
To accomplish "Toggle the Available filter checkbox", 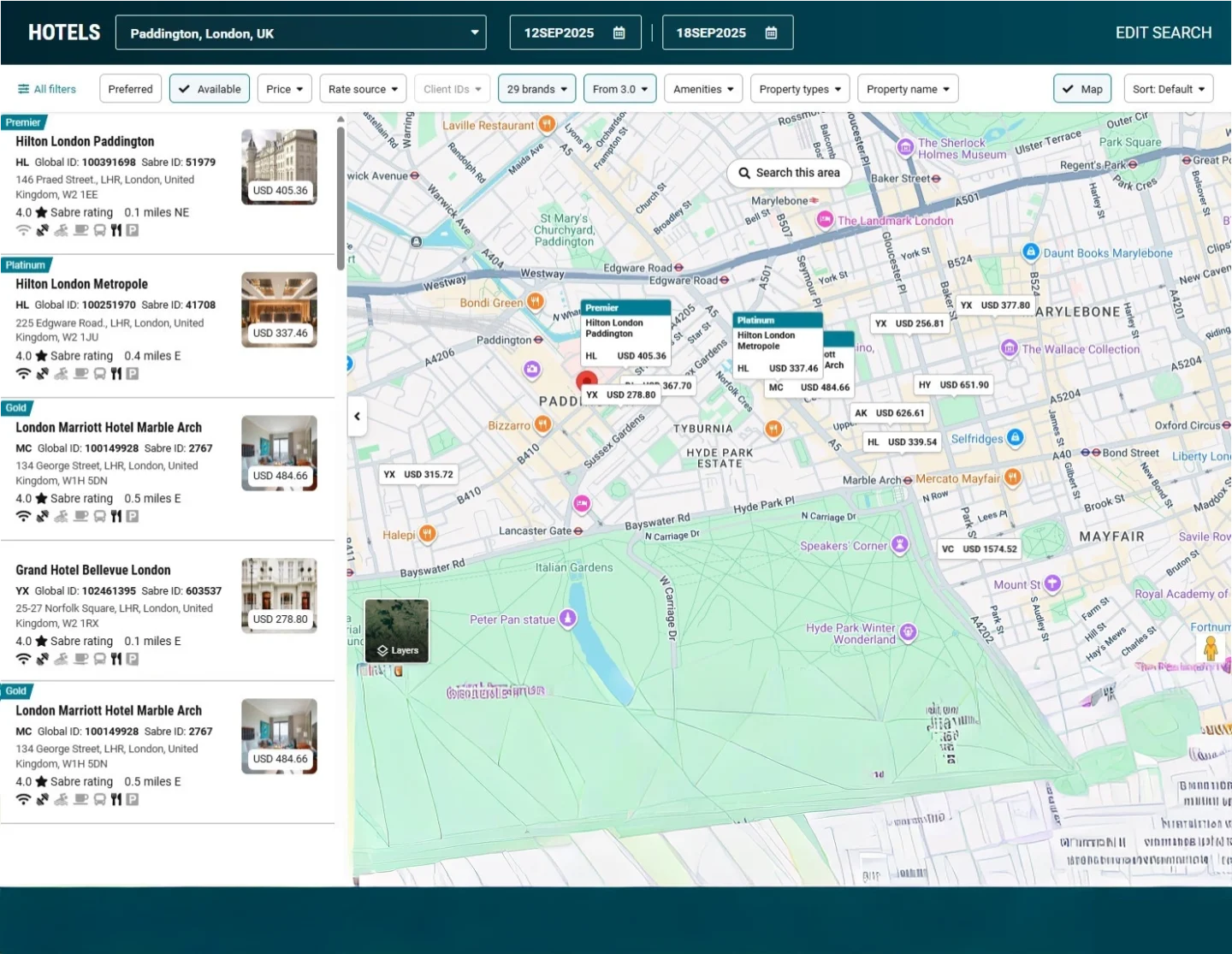I will point(210,88).
